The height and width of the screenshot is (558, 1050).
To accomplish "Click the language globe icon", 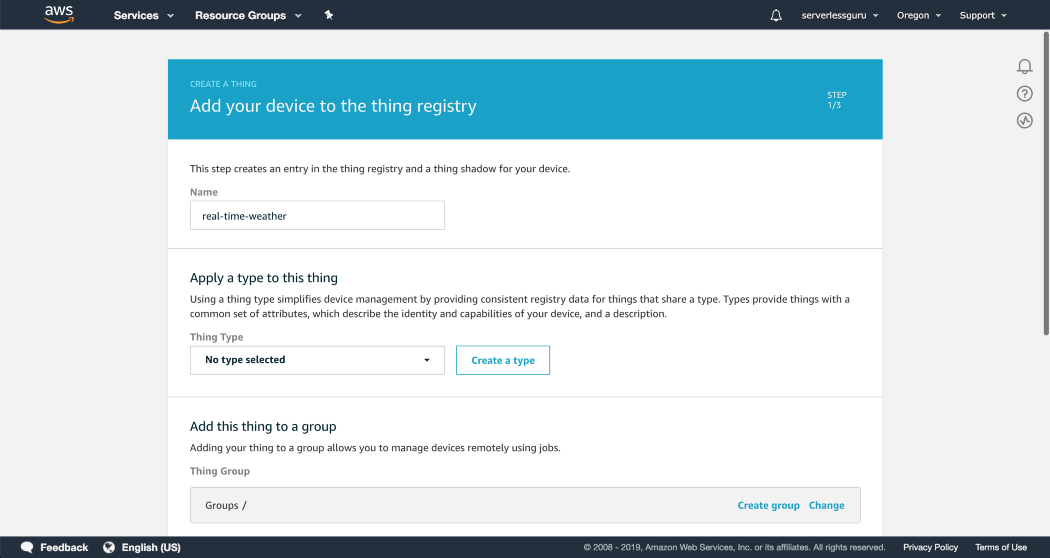I will (x=109, y=547).
